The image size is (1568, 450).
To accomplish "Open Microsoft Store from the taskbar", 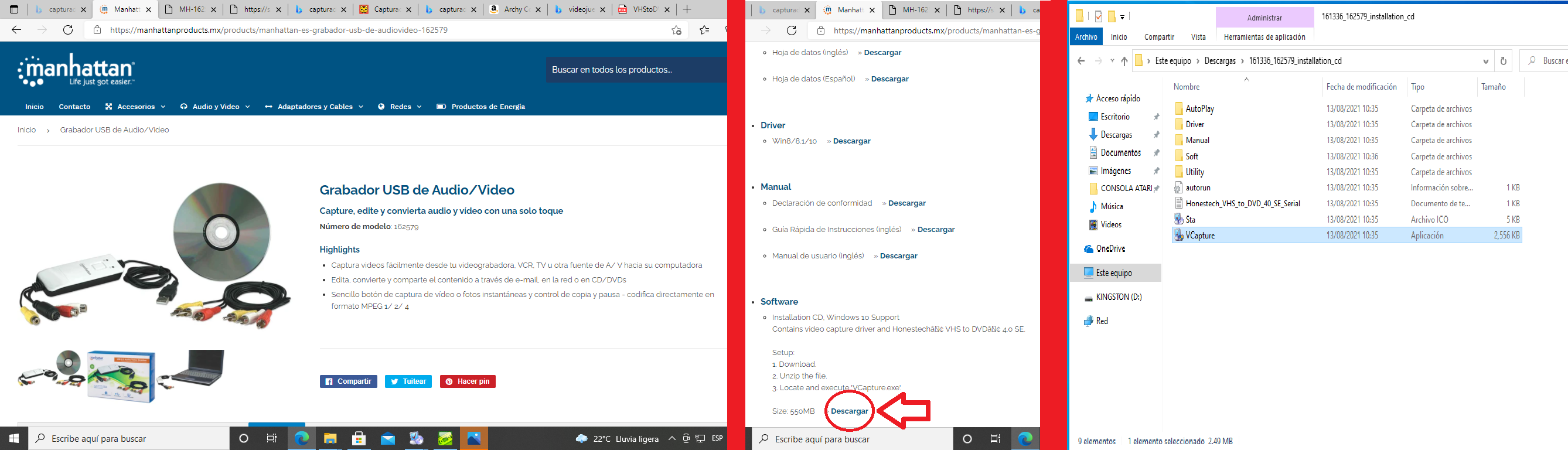I will click(x=359, y=438).
